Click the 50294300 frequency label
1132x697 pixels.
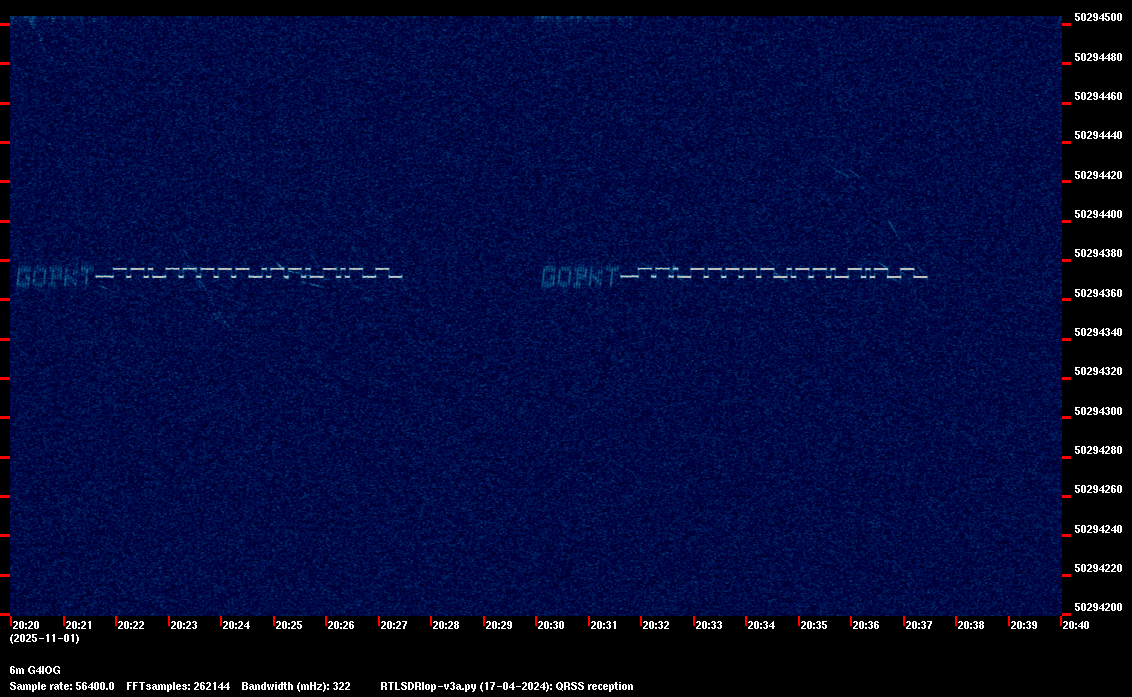tap(1098, 411)
